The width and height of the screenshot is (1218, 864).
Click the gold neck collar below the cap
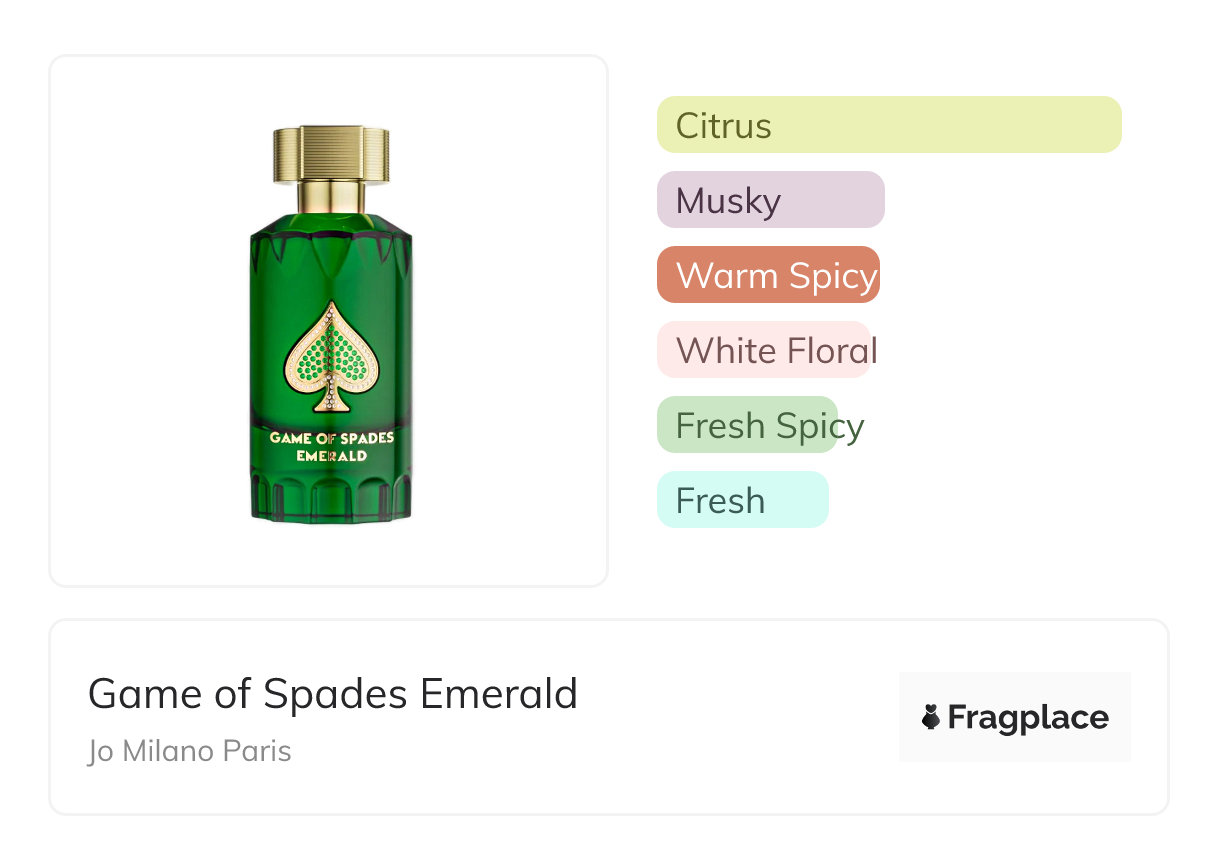coord(330,197)
